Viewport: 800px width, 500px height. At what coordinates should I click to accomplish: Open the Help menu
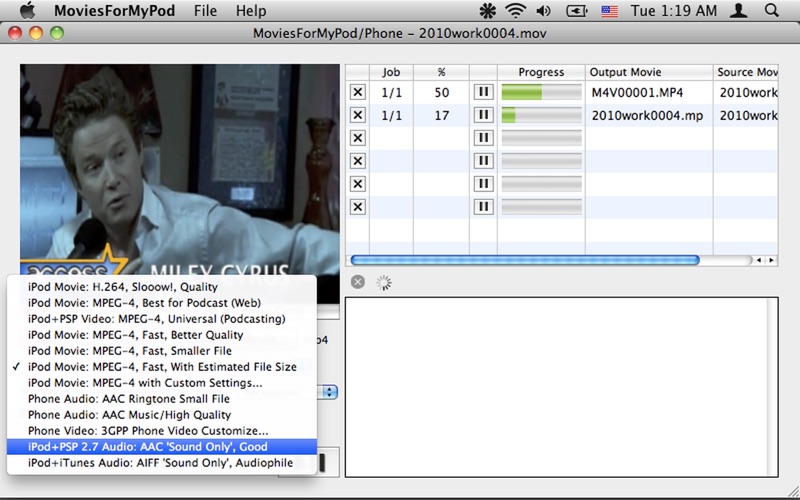tap(251, 11)
